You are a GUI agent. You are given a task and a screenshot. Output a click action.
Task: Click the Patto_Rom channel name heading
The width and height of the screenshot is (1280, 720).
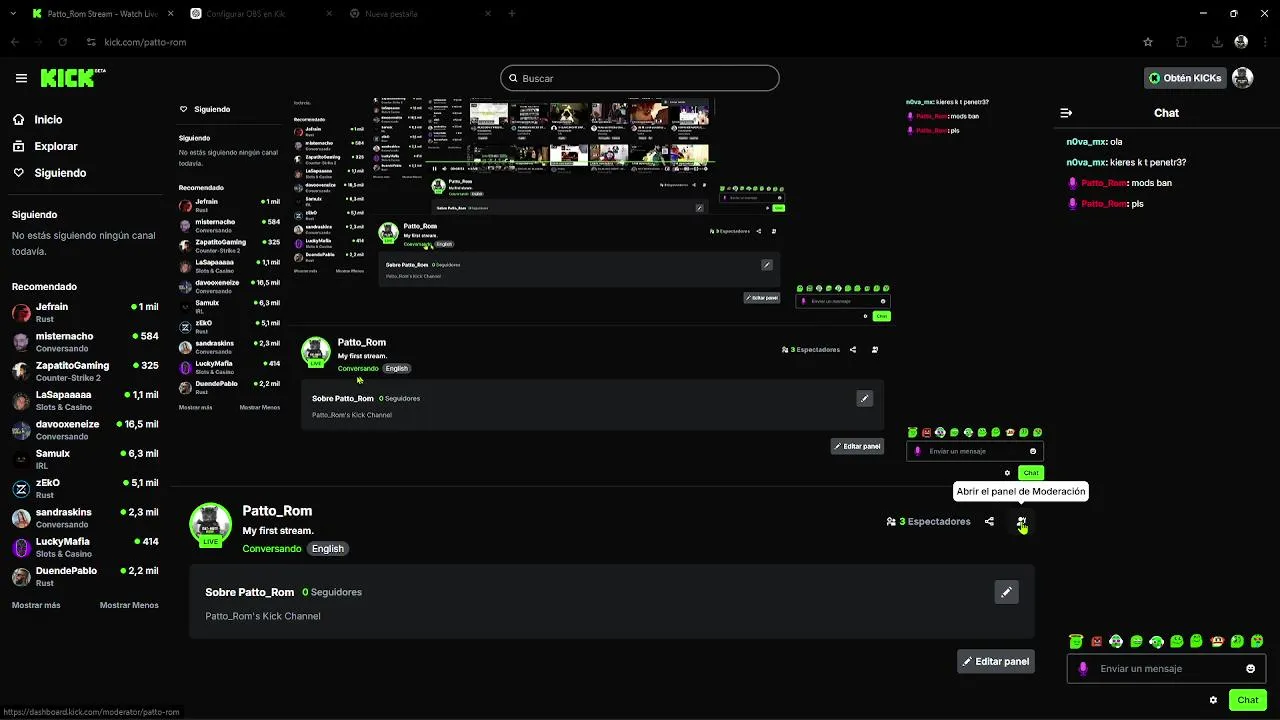pos(277,511)
